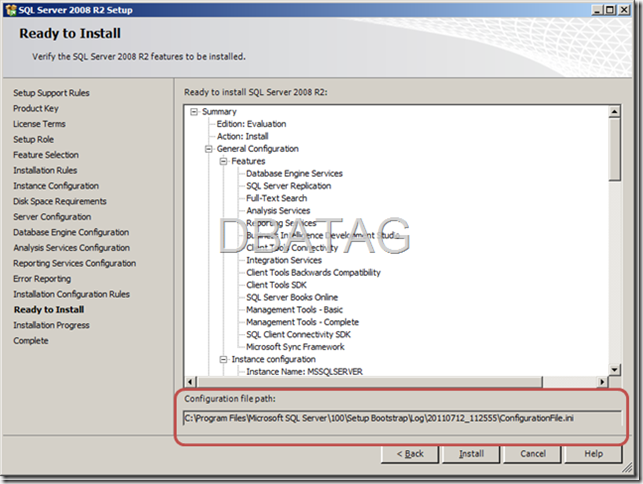The image size is (643, 484).
Task: Click the SQL Server setup title bar icon
Action: (x=11, y=10)
